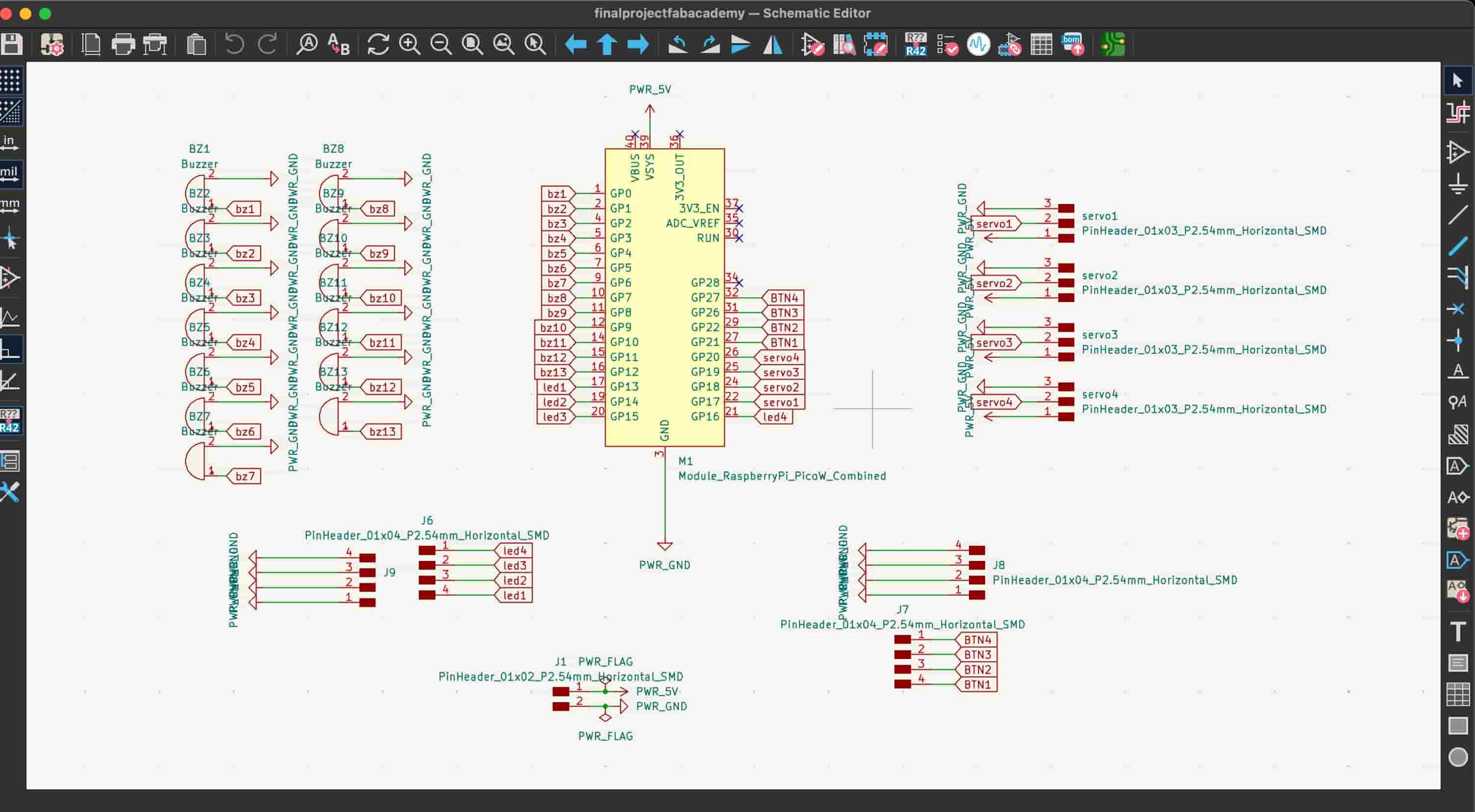This screenshot has height=812, width=1475.
Task: Navigate back with the blue left arrow
Action: pyautogui.click(x=576, y=44)
